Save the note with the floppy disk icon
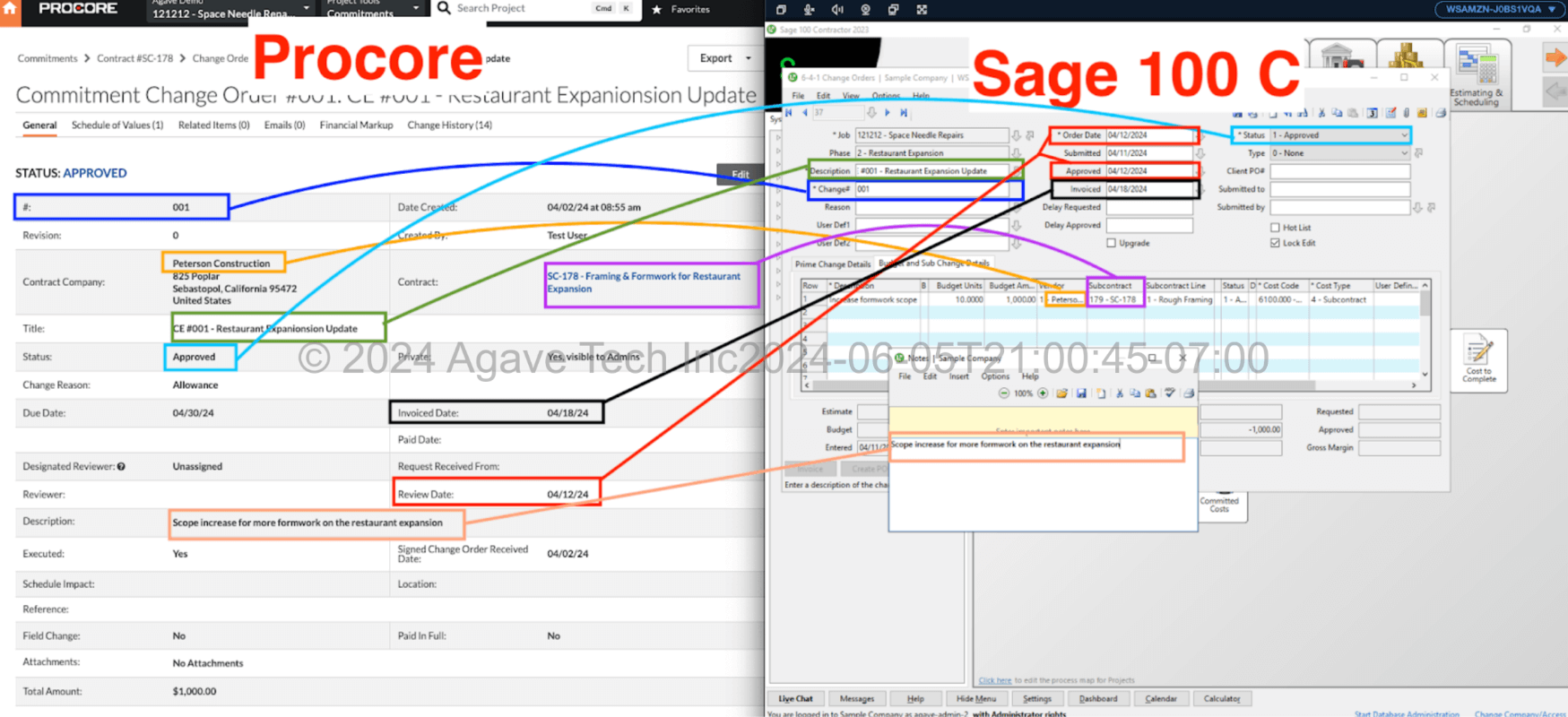The image size is (1568, 717). pos(1081,393)
